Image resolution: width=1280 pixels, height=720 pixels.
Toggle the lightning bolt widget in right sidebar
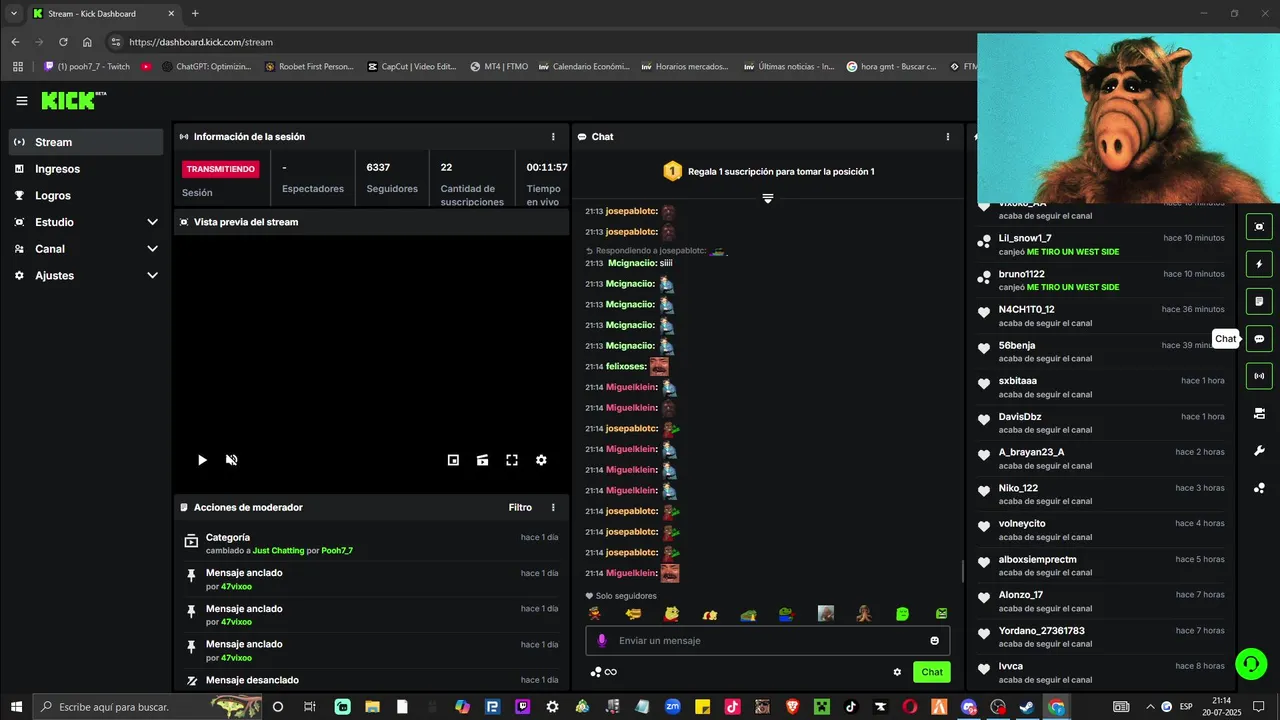click(x=1259, y=265)
